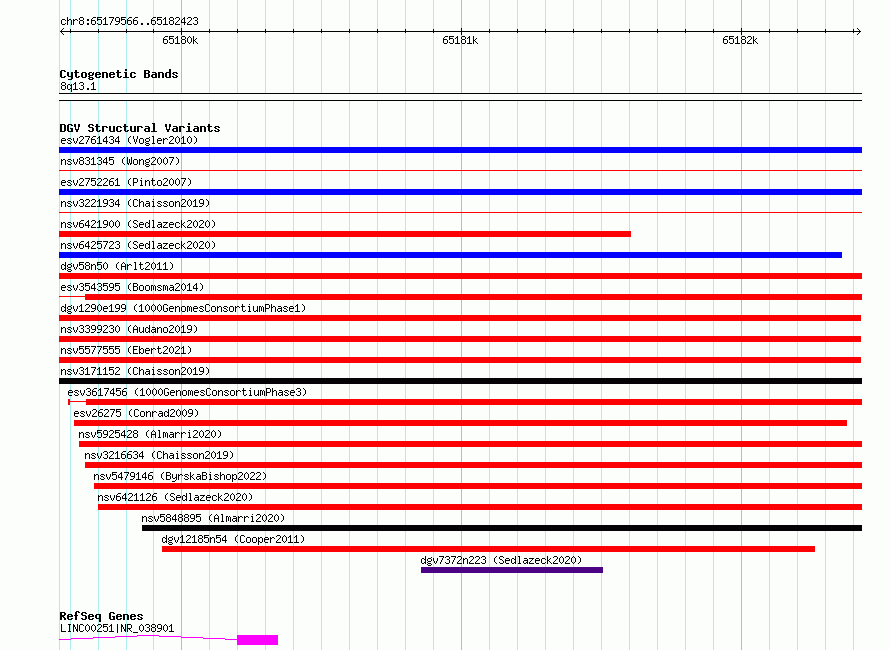Select the red bar under nsv6421126
Viewport: 890px width, 650px height.
480,507
